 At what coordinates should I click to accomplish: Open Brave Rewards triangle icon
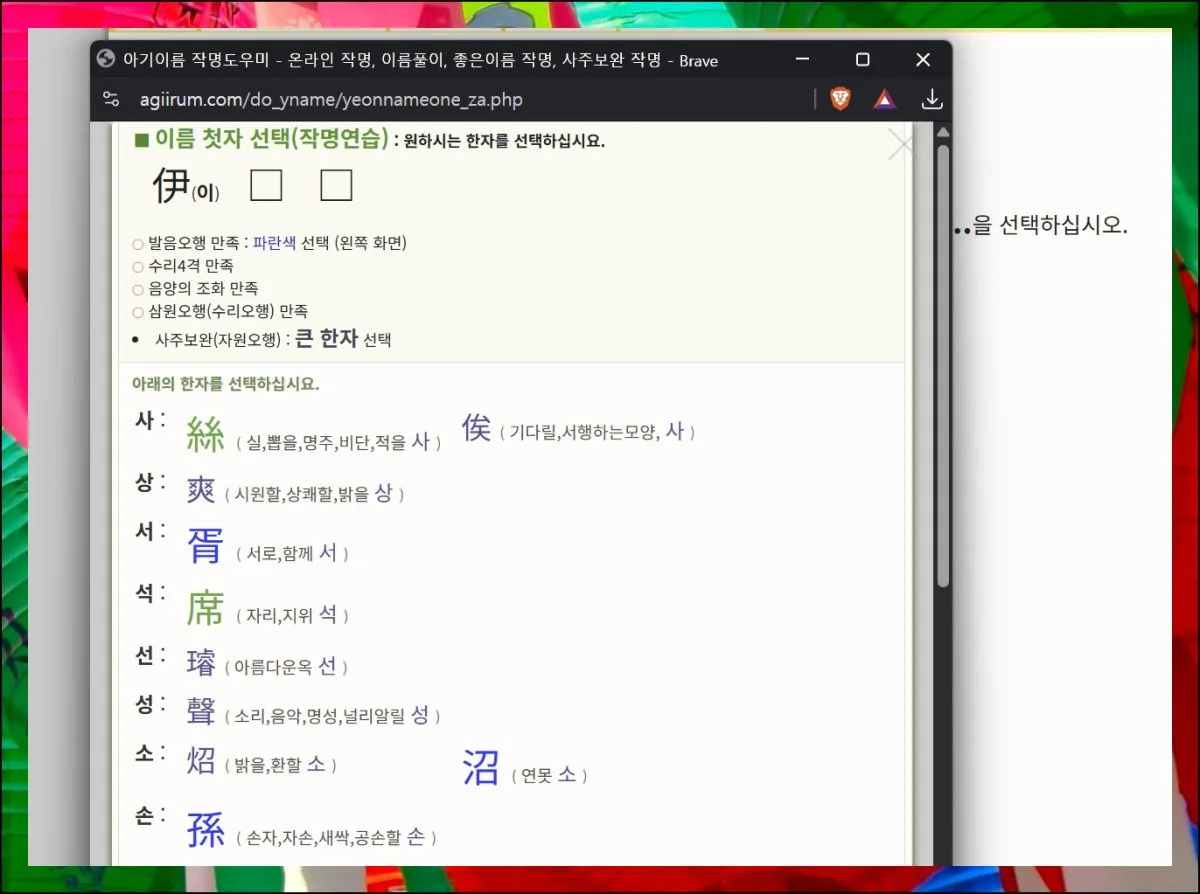tap(884, 99)
